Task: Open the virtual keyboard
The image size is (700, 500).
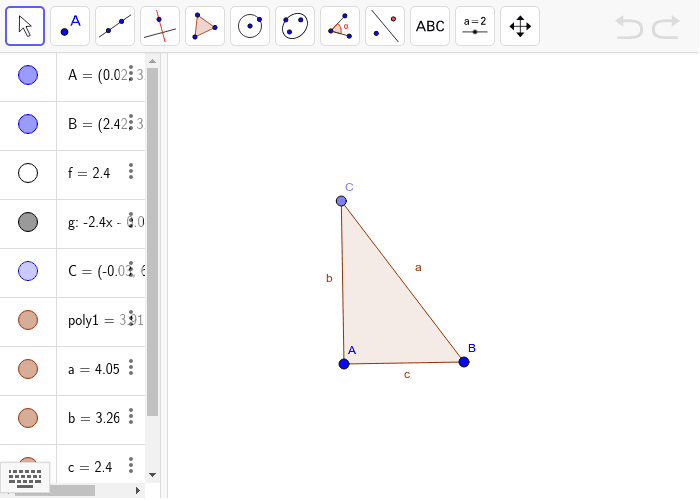Action: point(25,478)
